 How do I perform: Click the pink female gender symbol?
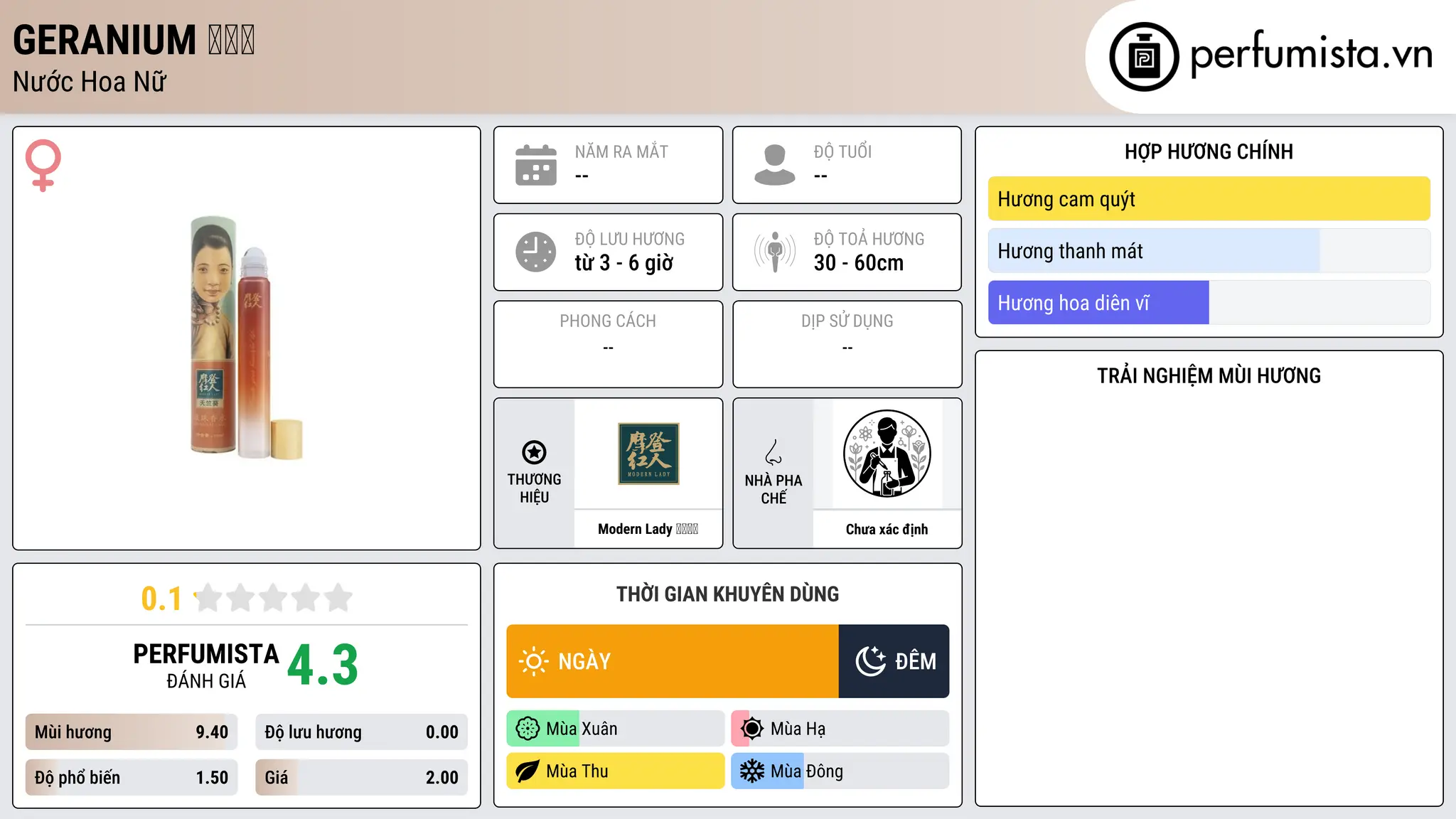[x=43, y=165]
